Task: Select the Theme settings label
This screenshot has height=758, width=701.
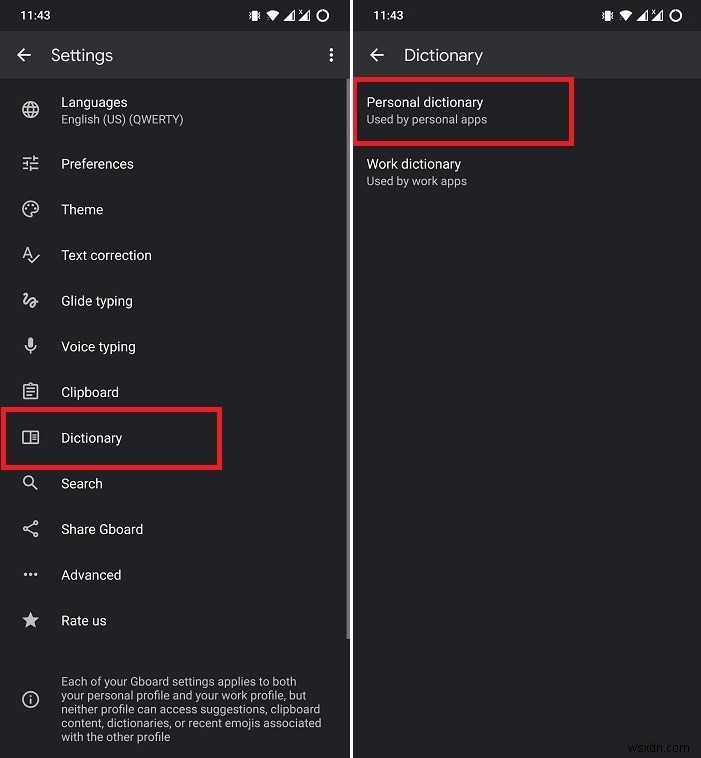Action: [x=82, y=210]
